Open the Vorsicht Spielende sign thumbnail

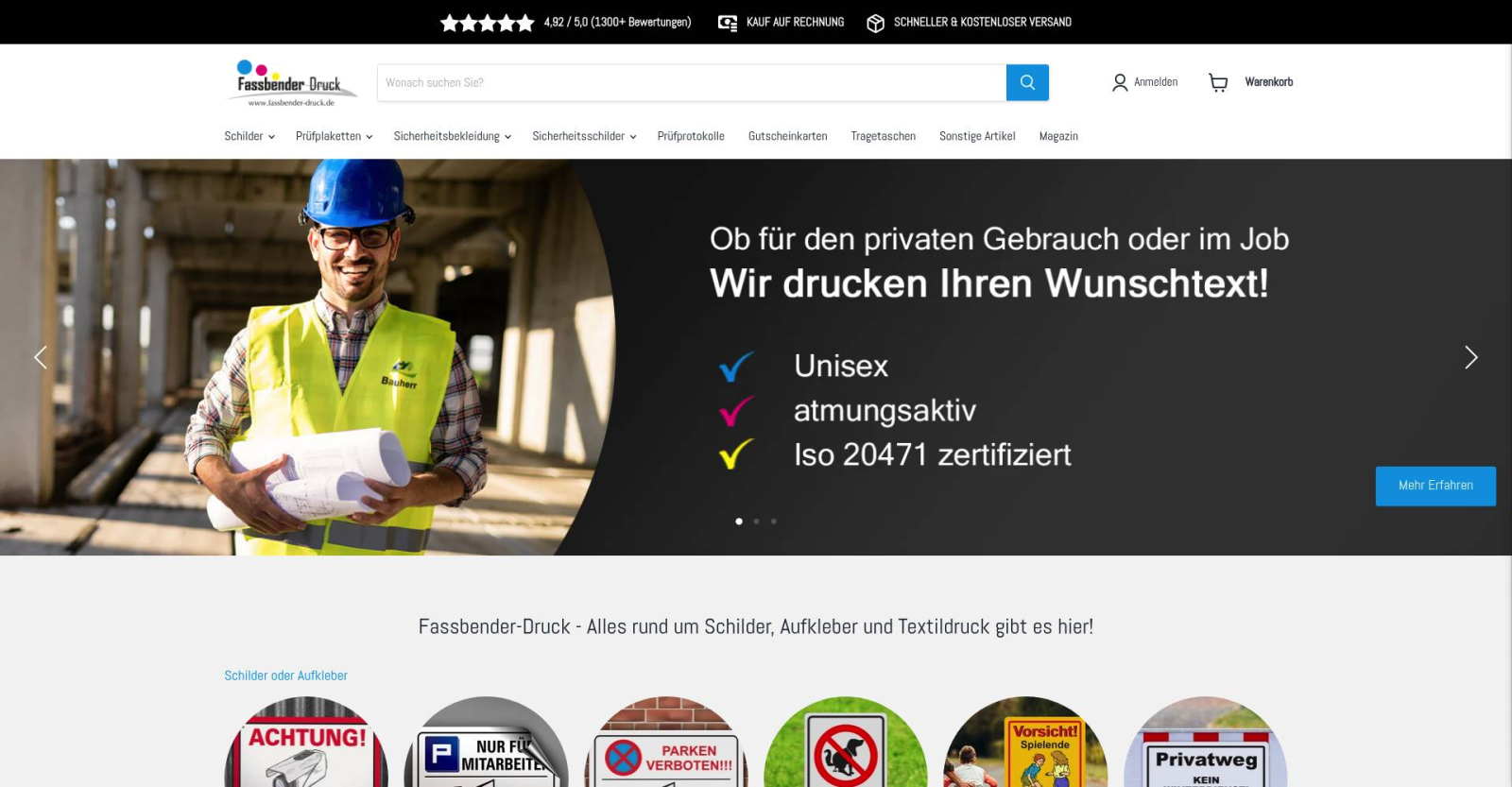coord(1025,742)
